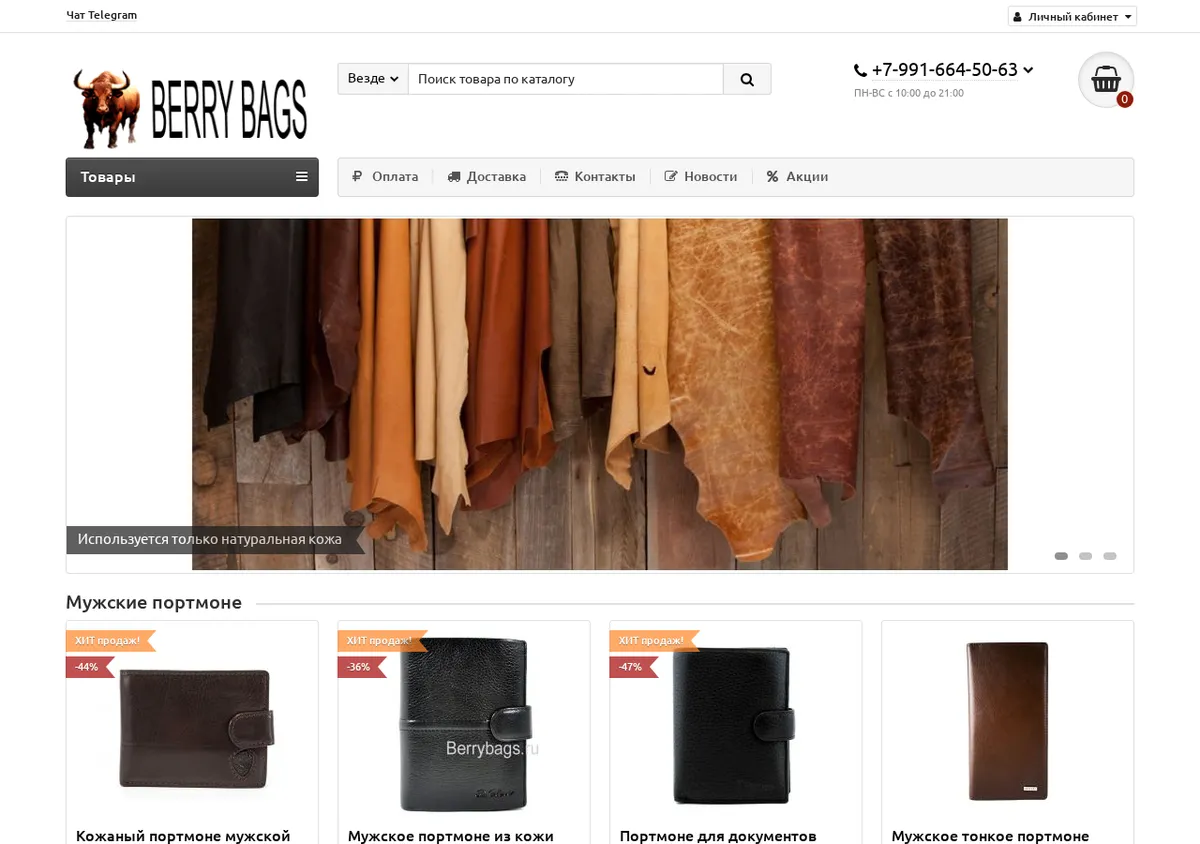Open the Личный кабинет dropdown

[x=1072, y=17]
